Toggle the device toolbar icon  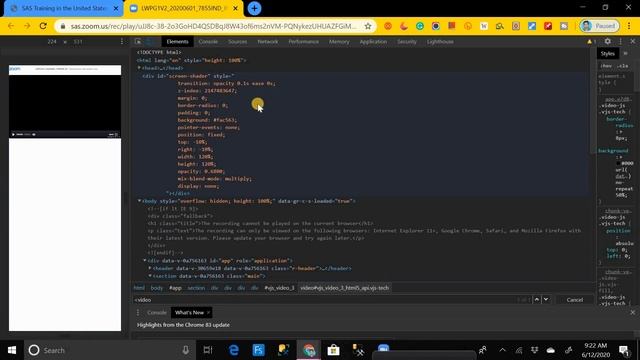(x=150, y=41)
